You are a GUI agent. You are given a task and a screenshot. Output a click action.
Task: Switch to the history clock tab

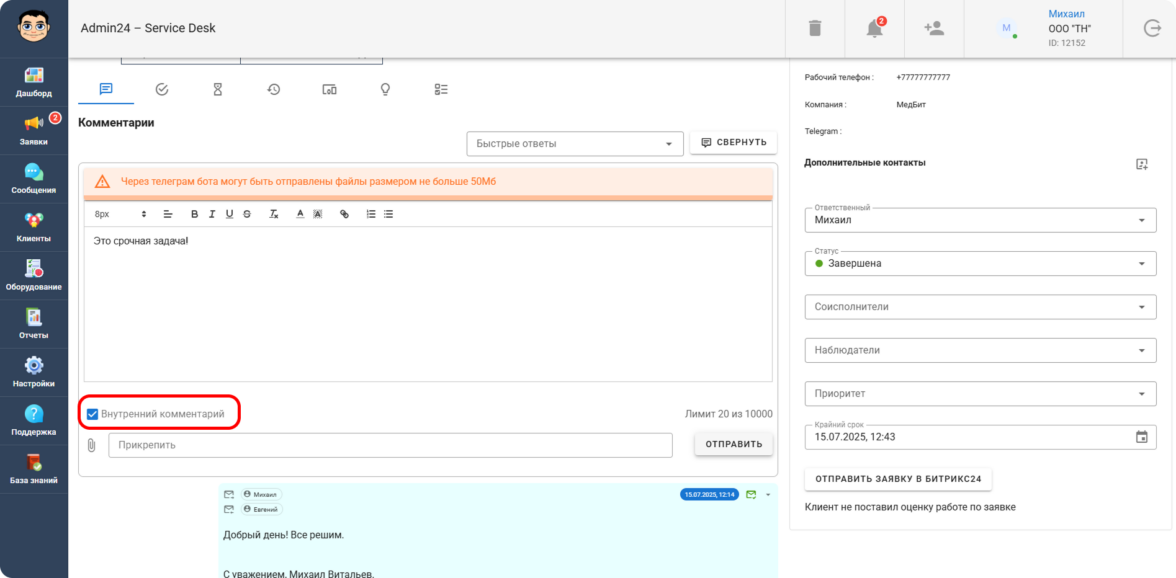[x=274, y=89]
